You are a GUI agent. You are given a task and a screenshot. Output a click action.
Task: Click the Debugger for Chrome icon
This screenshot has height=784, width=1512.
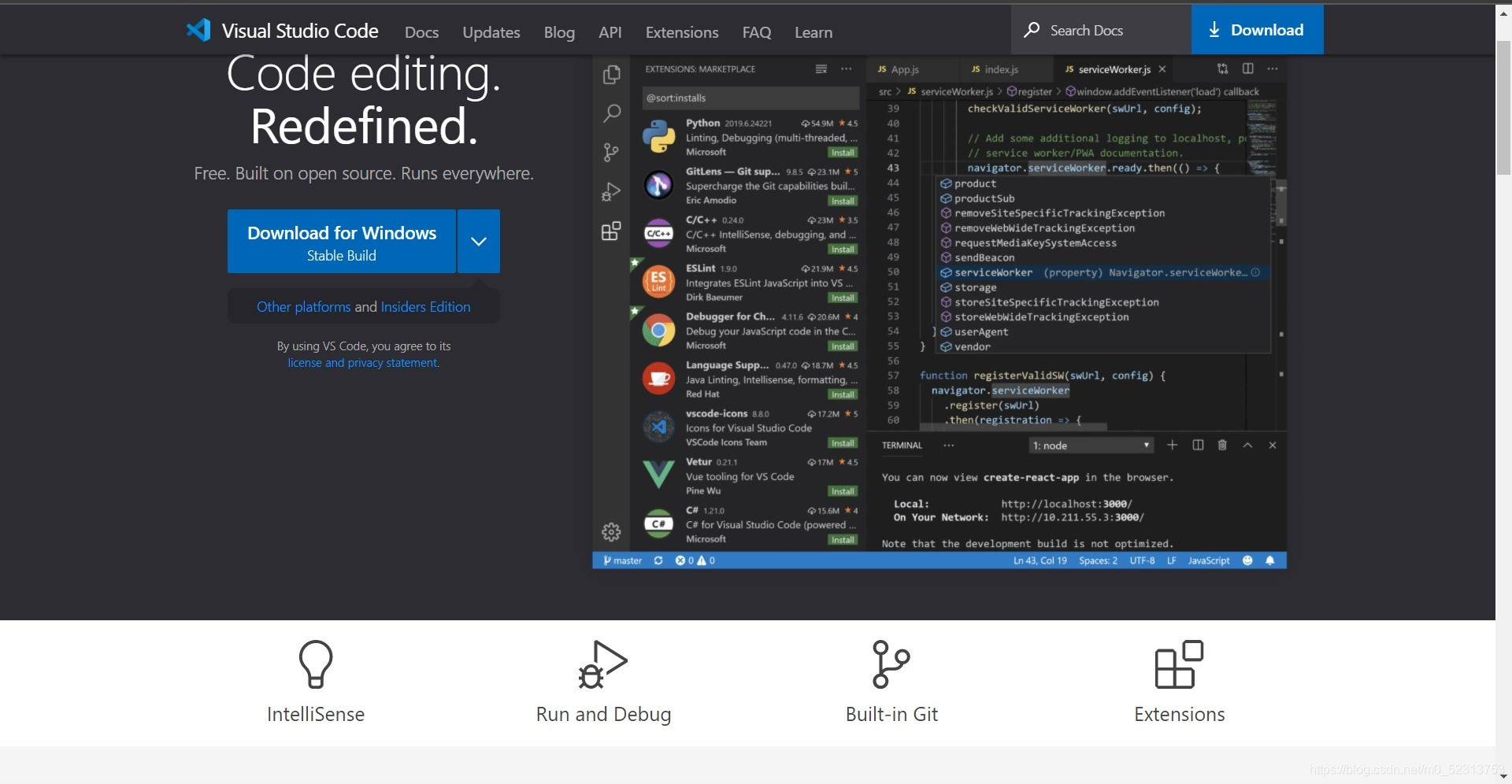(658, 330)
